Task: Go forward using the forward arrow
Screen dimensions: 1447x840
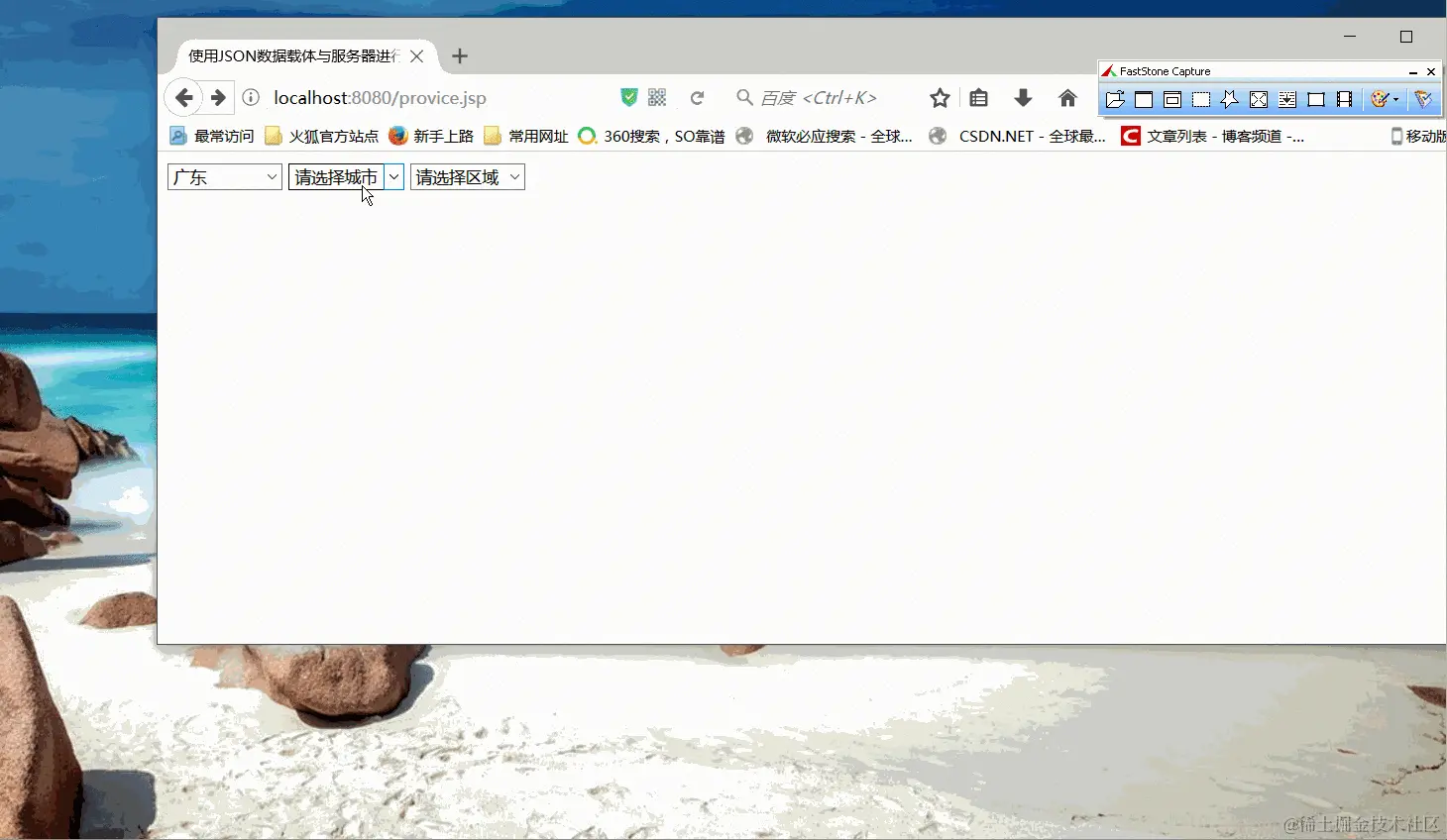Action: [x=218, y=98]
